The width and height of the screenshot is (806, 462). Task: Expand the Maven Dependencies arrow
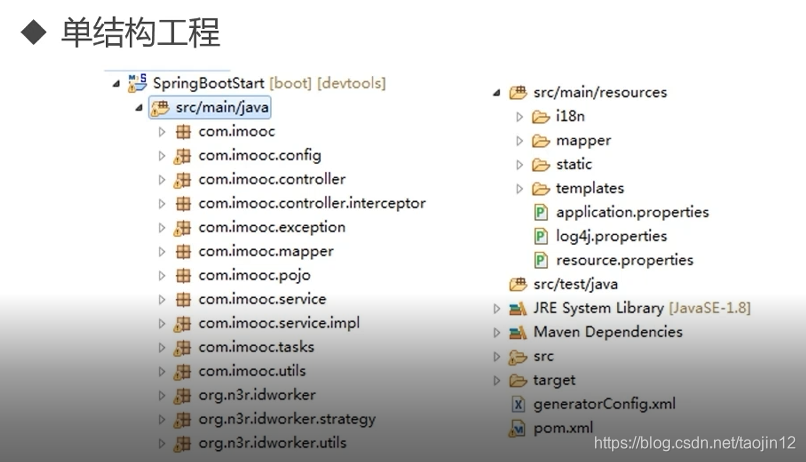pyautogui.click(x=497, y=332)
